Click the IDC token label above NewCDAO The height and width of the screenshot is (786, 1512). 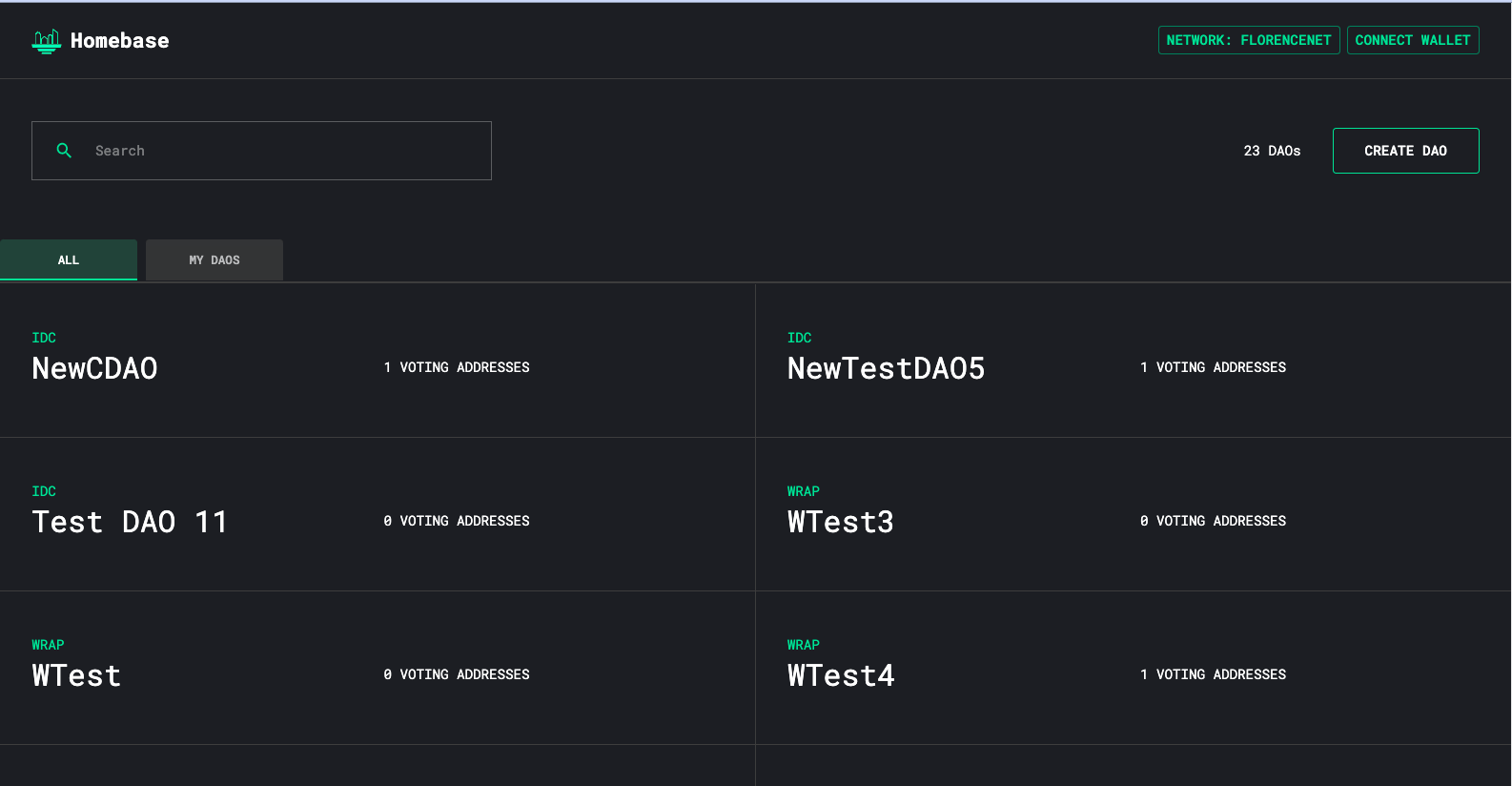point(44,338)
